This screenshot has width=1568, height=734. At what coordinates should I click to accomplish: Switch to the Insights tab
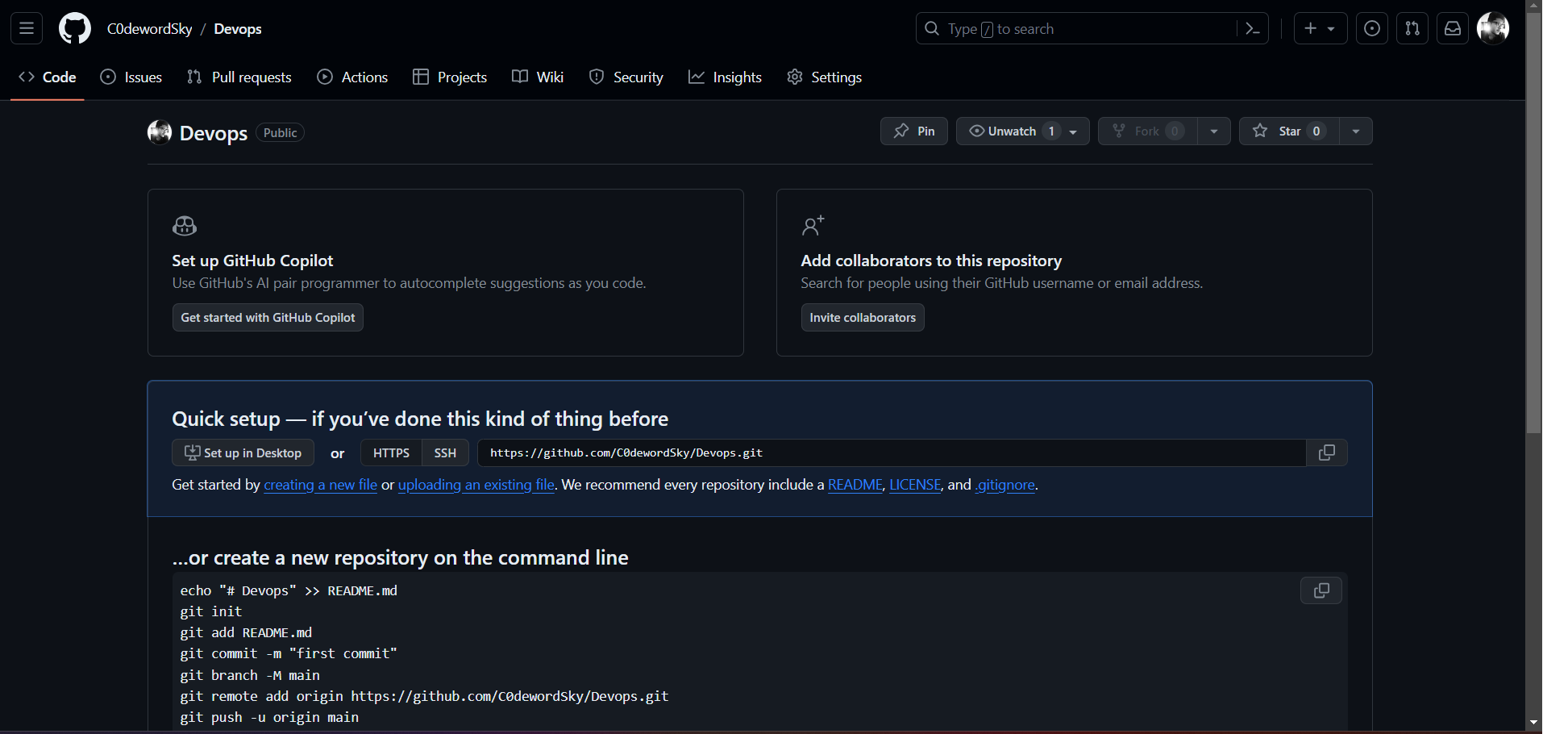(725, 77)
